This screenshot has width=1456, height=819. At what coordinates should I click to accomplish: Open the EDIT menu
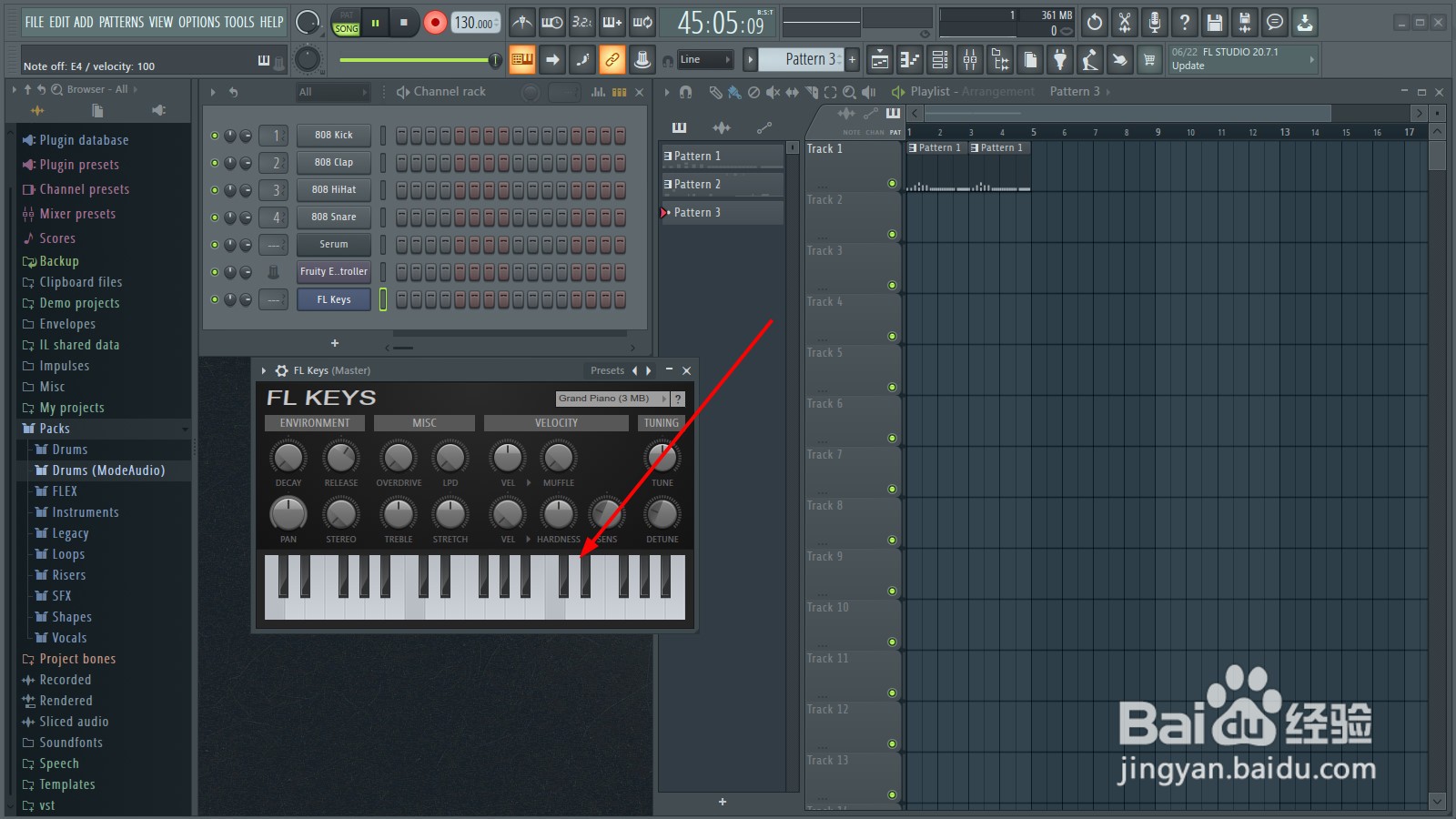59,22
